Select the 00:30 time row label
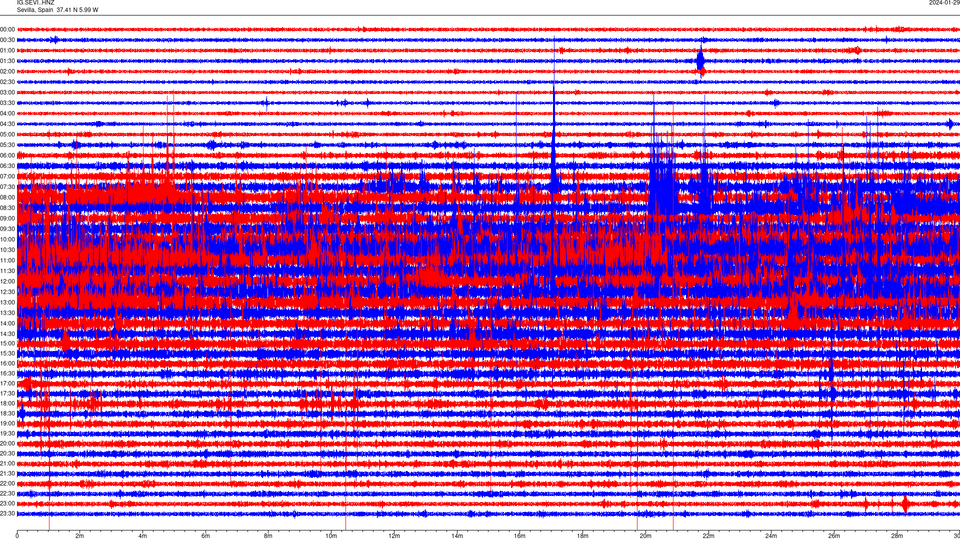The width and height of the screenshot is (960, 540). [x=7, y=40]
